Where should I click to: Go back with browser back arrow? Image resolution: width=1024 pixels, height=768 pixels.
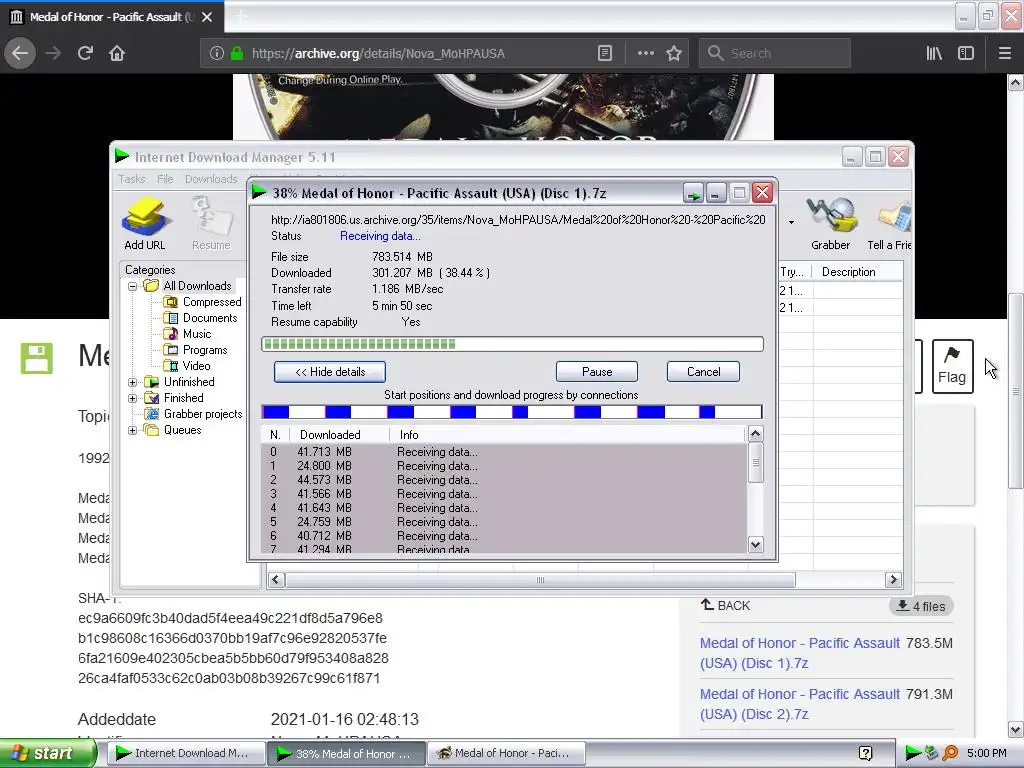click(x=20, y=53)
